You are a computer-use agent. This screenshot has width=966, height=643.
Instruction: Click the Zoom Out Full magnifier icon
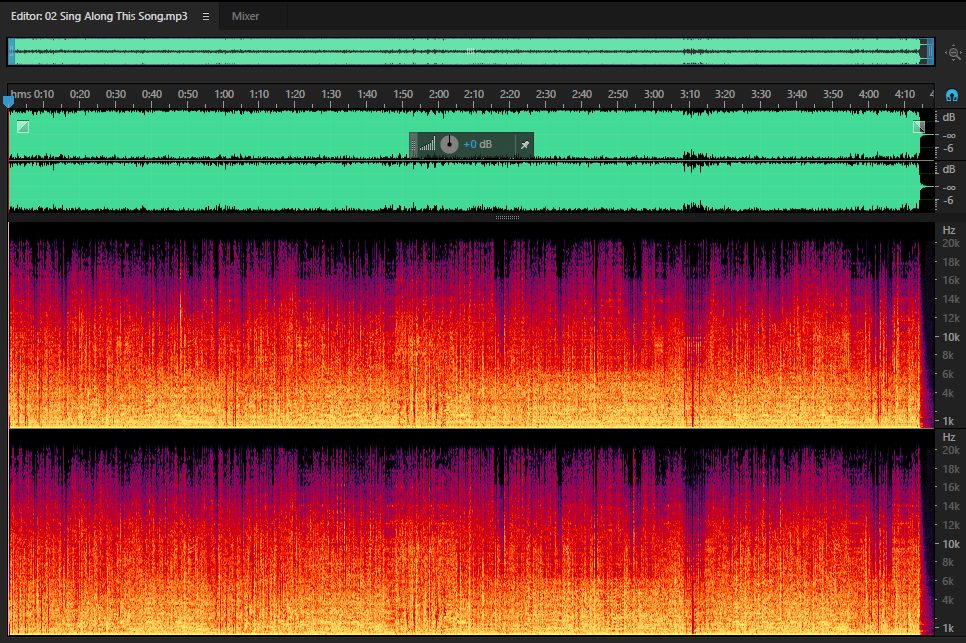click(954, 53)
